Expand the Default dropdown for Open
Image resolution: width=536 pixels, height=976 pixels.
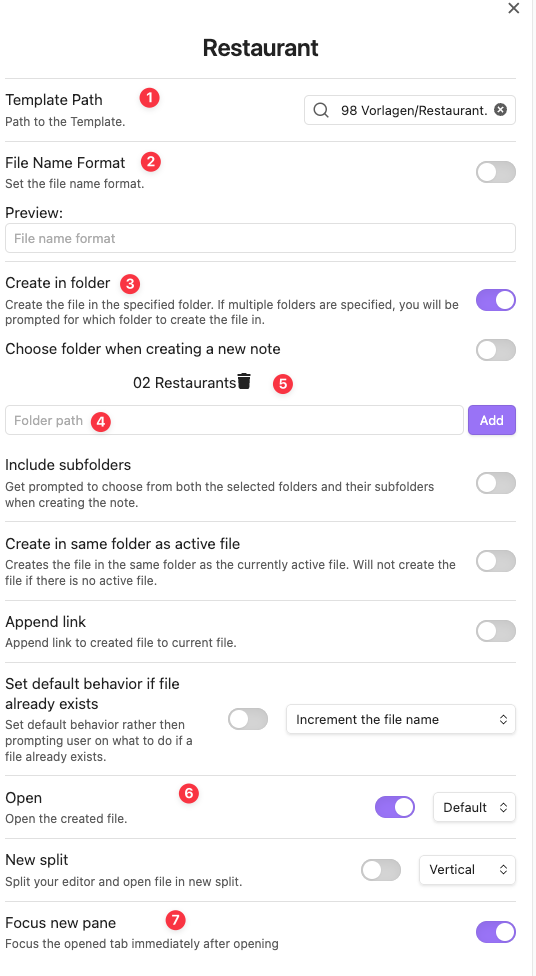pos(474,807)
